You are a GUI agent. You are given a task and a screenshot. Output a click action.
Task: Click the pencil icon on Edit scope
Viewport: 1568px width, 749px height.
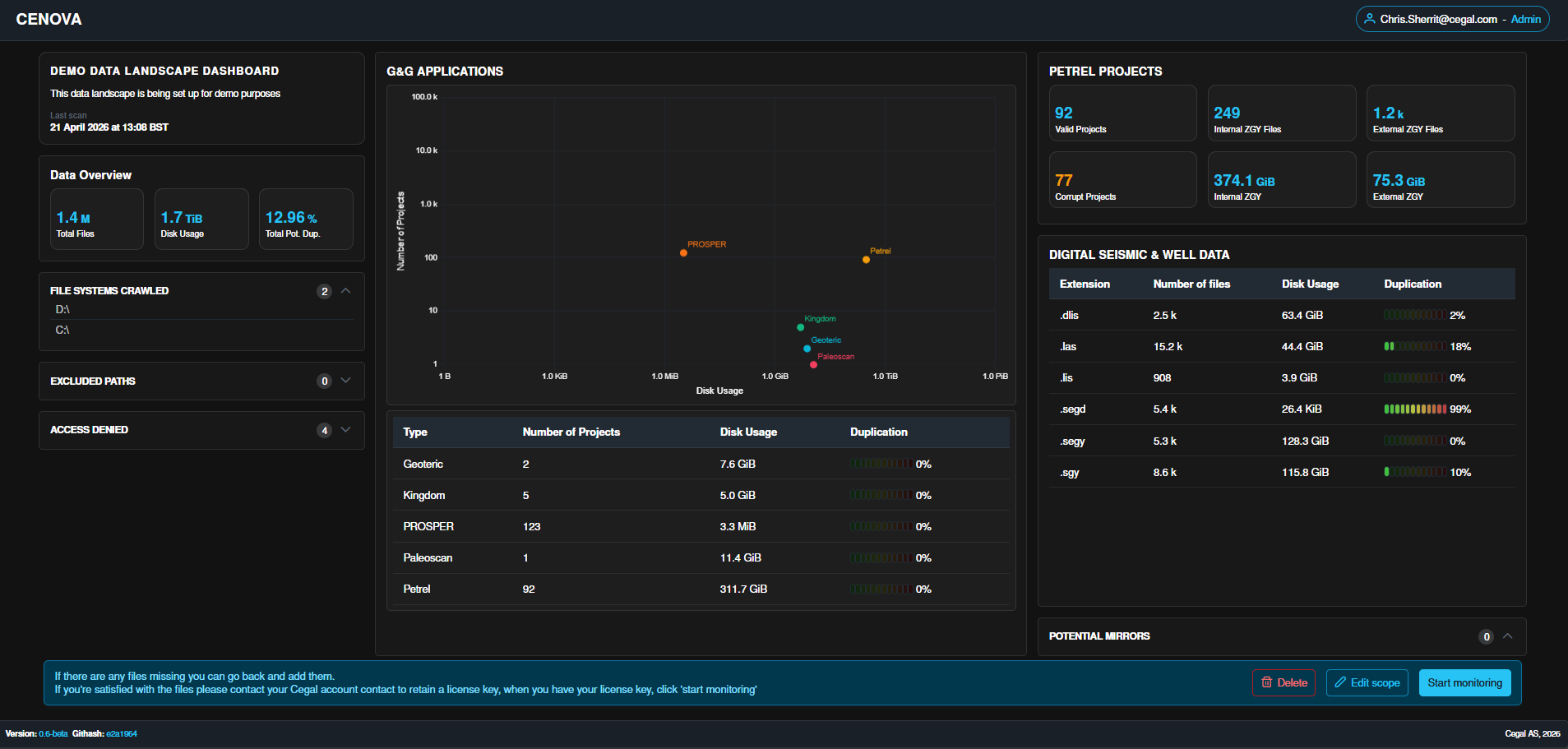click(x=1340, y=682)
